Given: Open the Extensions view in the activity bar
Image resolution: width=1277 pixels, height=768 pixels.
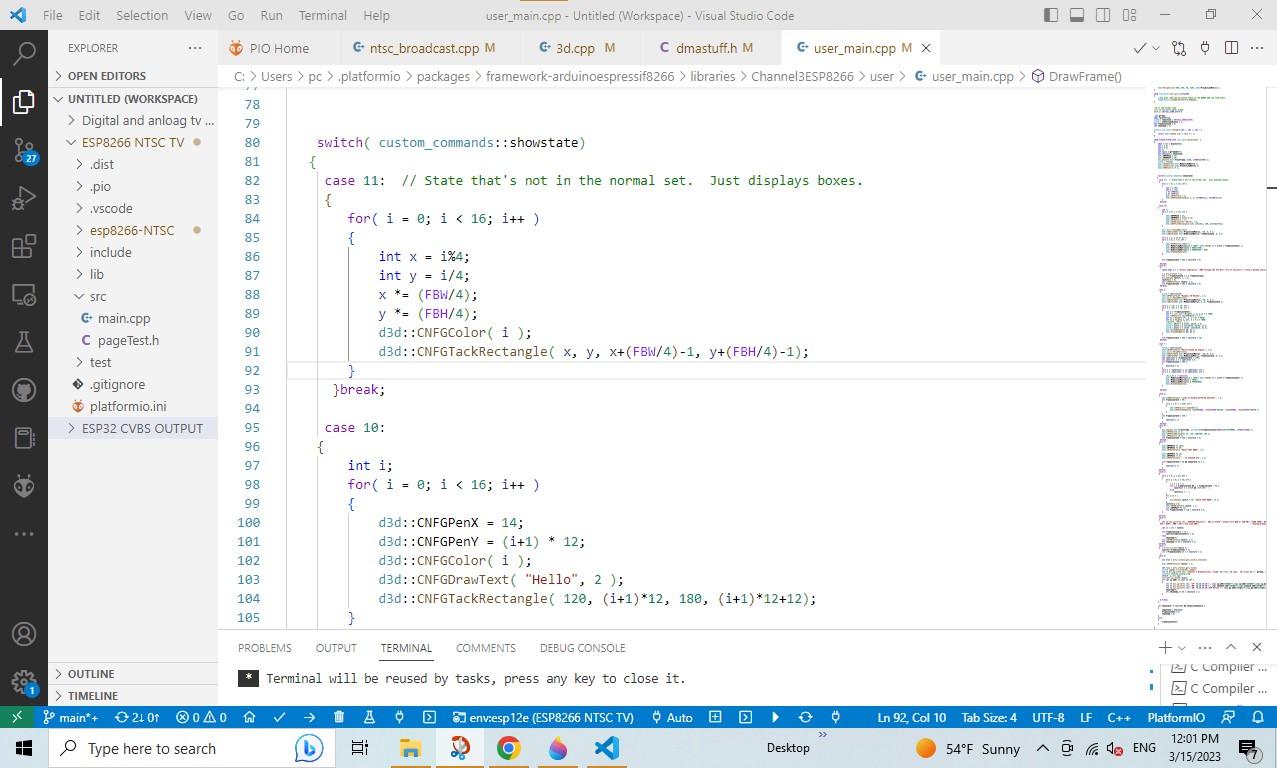Looking at the screenshot, I should [x=24, y=246].
